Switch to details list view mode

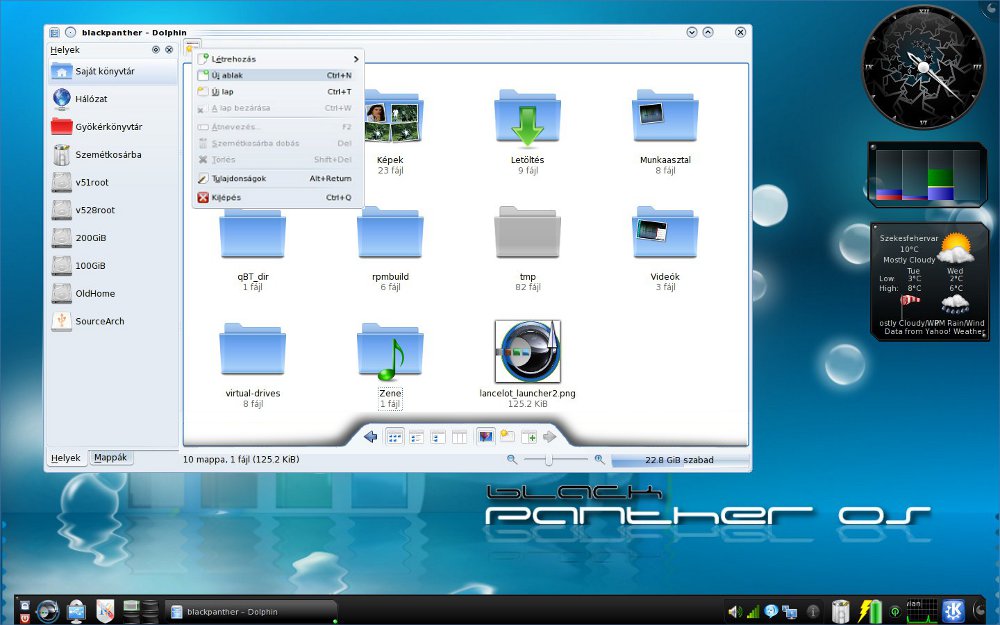(416, 438)
